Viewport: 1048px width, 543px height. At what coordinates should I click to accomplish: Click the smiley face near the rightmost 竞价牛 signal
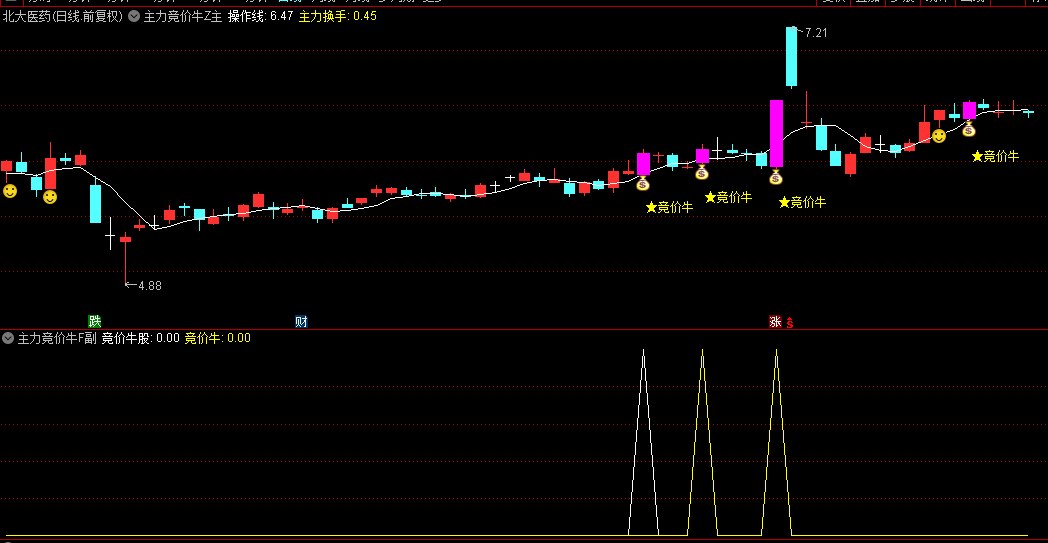[939, 136]
